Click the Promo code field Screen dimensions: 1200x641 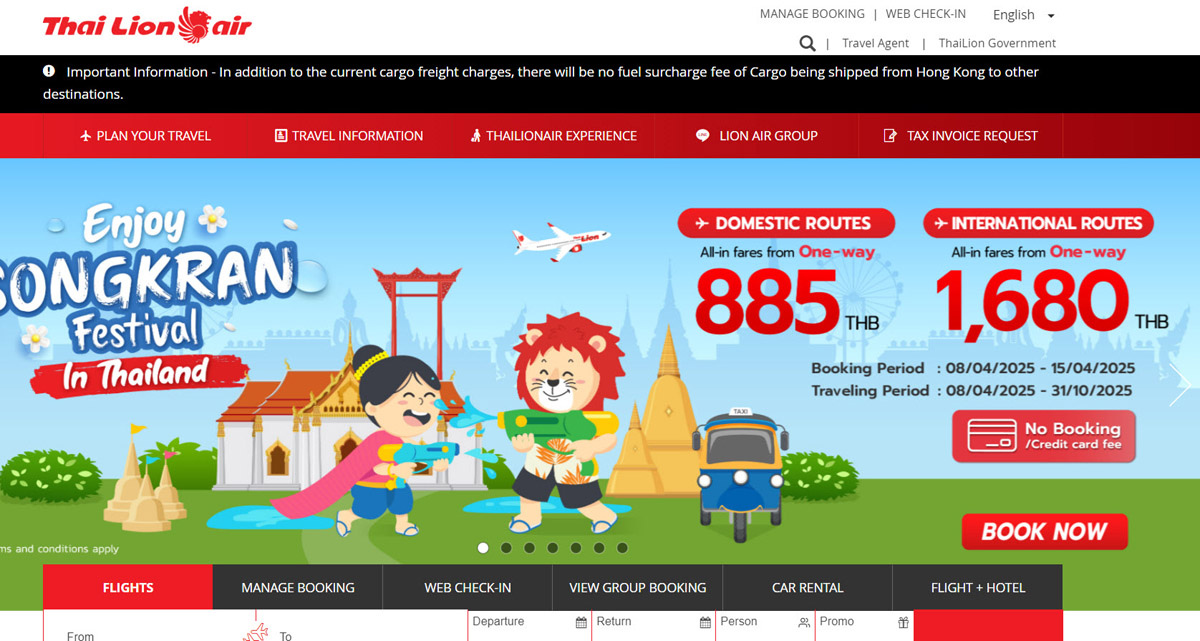coord(864,626)
